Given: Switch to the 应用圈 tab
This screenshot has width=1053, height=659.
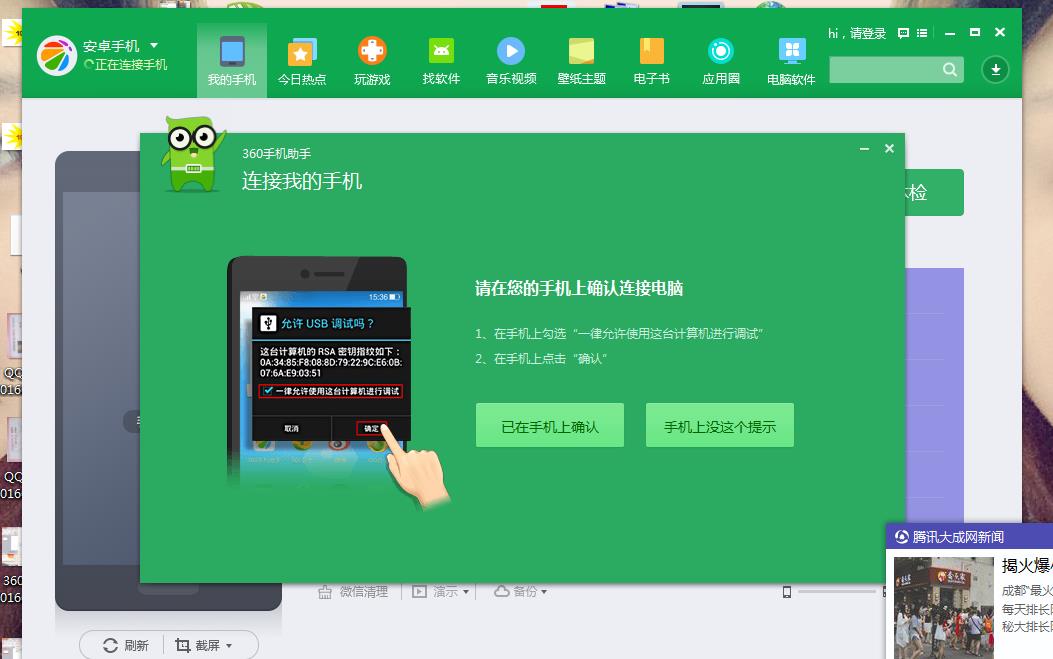Looking at the screenshot, I should click(x=721, y=60).
